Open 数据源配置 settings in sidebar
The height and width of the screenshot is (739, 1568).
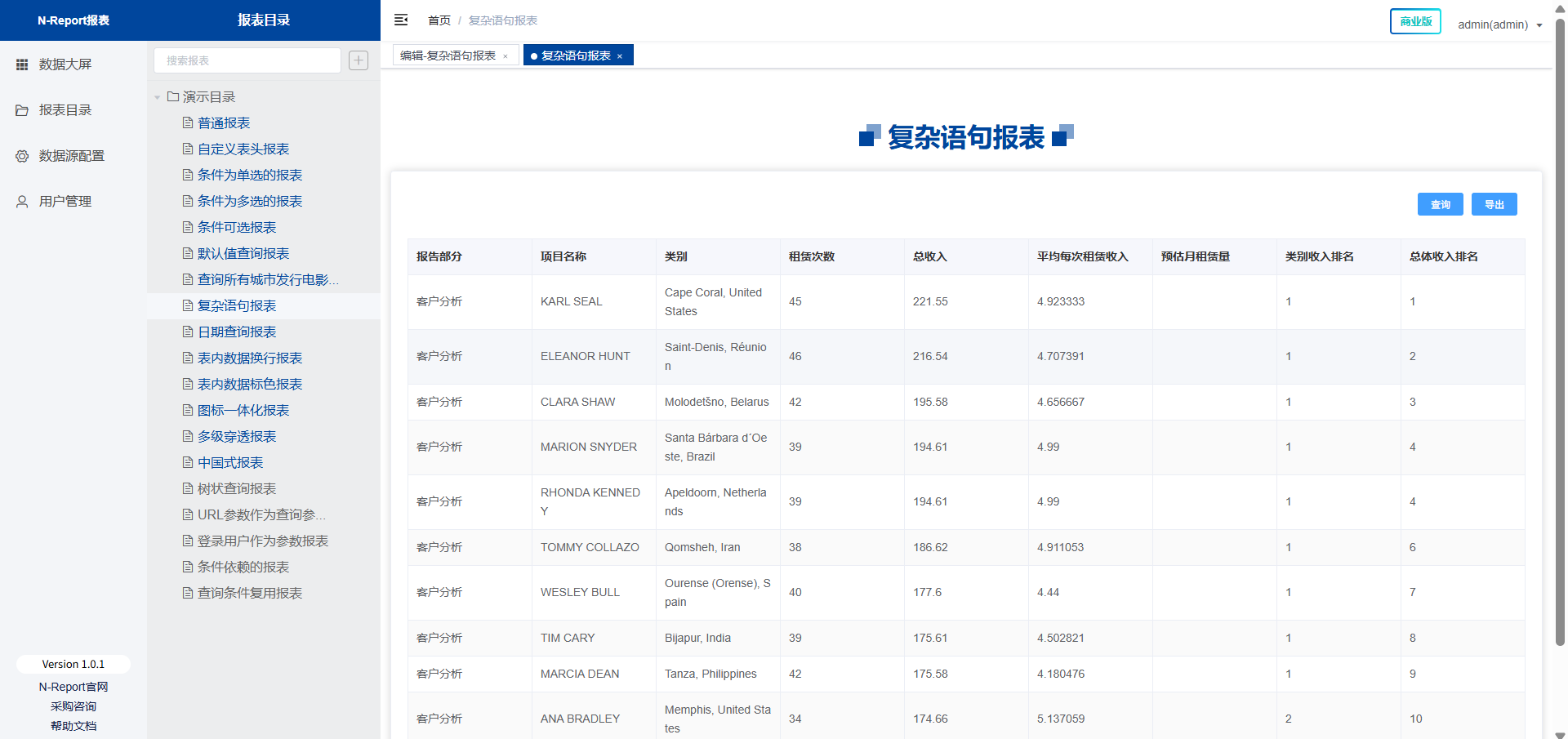[x=71, y=156]
